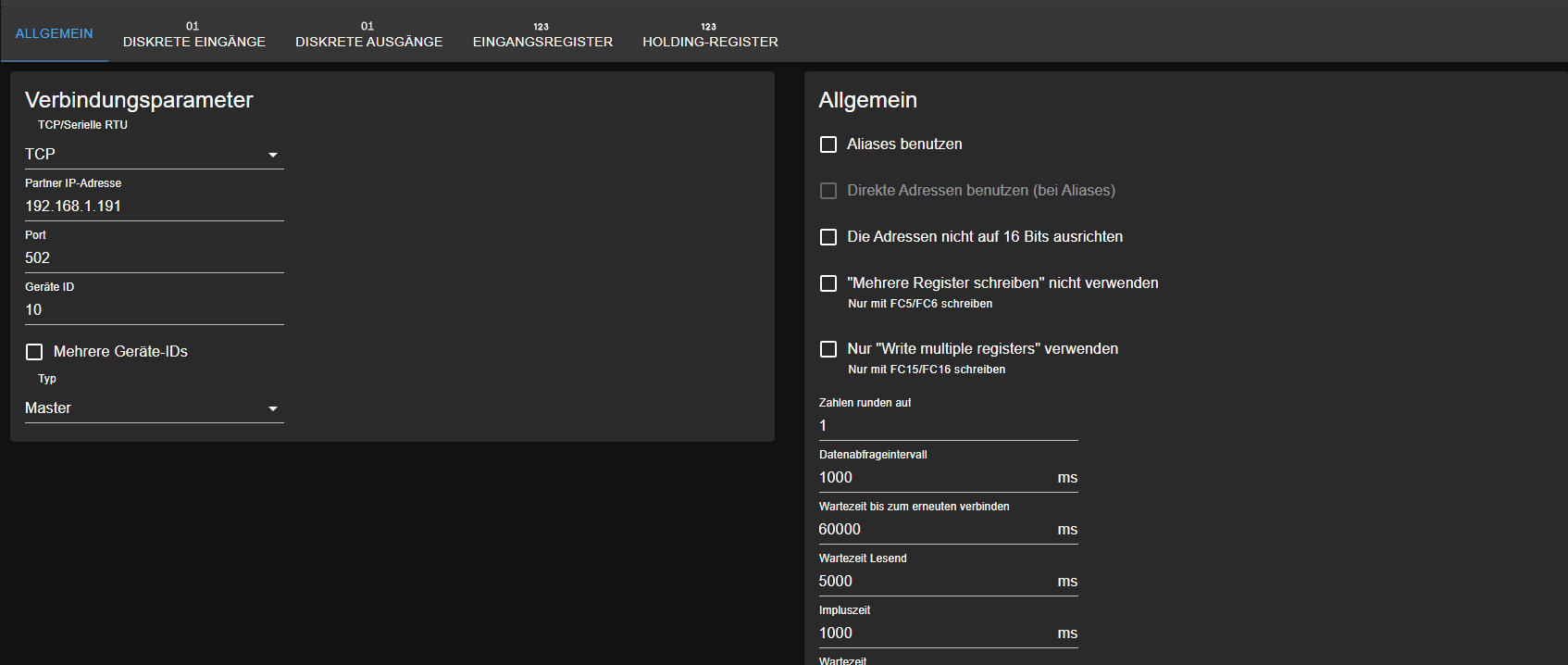Viewport: 1568px width, 665px height.
Task: Toggle Direkte Adressen benutzen checkbox
Action: [x=828, y=191]
